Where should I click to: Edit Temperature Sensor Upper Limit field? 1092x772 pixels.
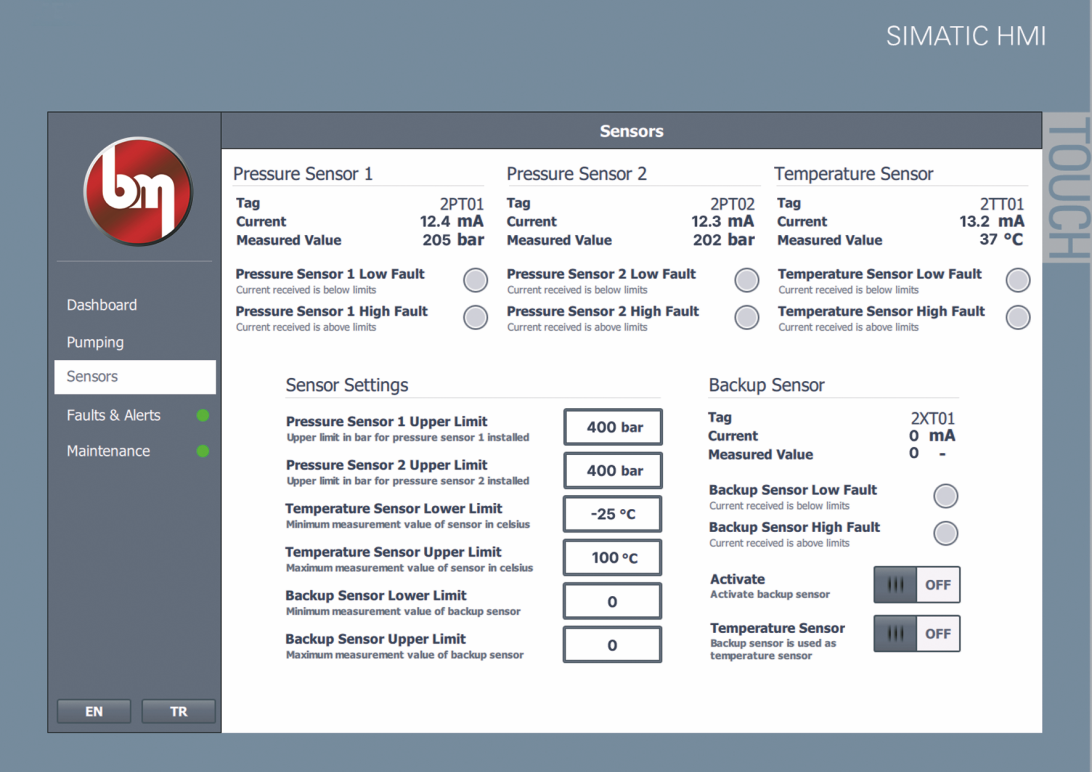(613, 558)
